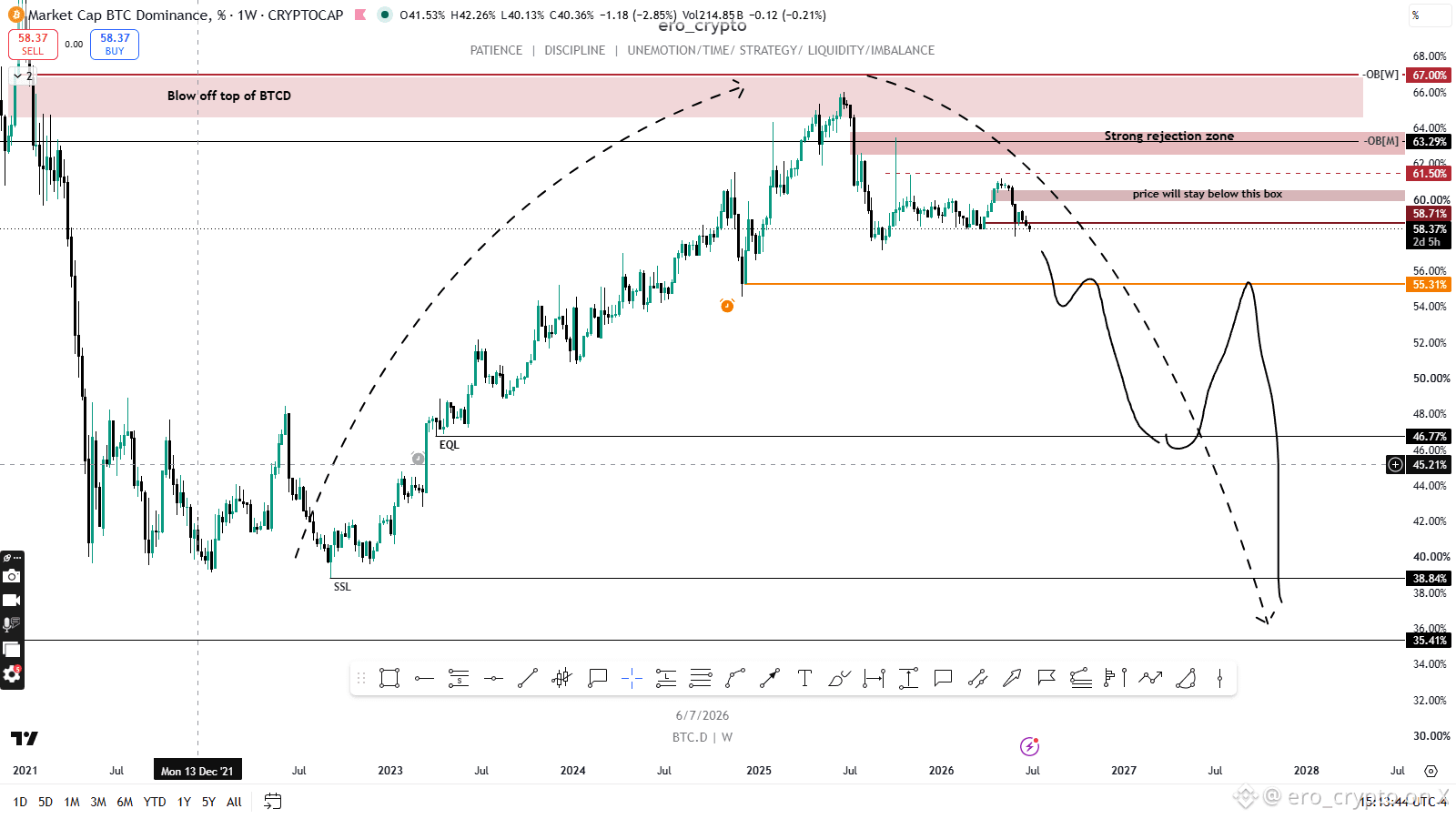Grab the favorites toolbar drag handle
The width and height of the screenshot is (1456, 819).
coord(361,678)
